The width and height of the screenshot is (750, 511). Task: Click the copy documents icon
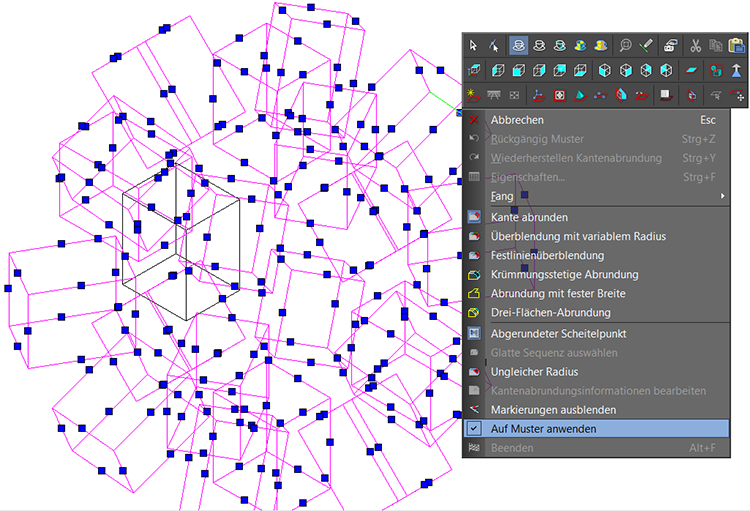pyautogui.click(x=716, y=45)
